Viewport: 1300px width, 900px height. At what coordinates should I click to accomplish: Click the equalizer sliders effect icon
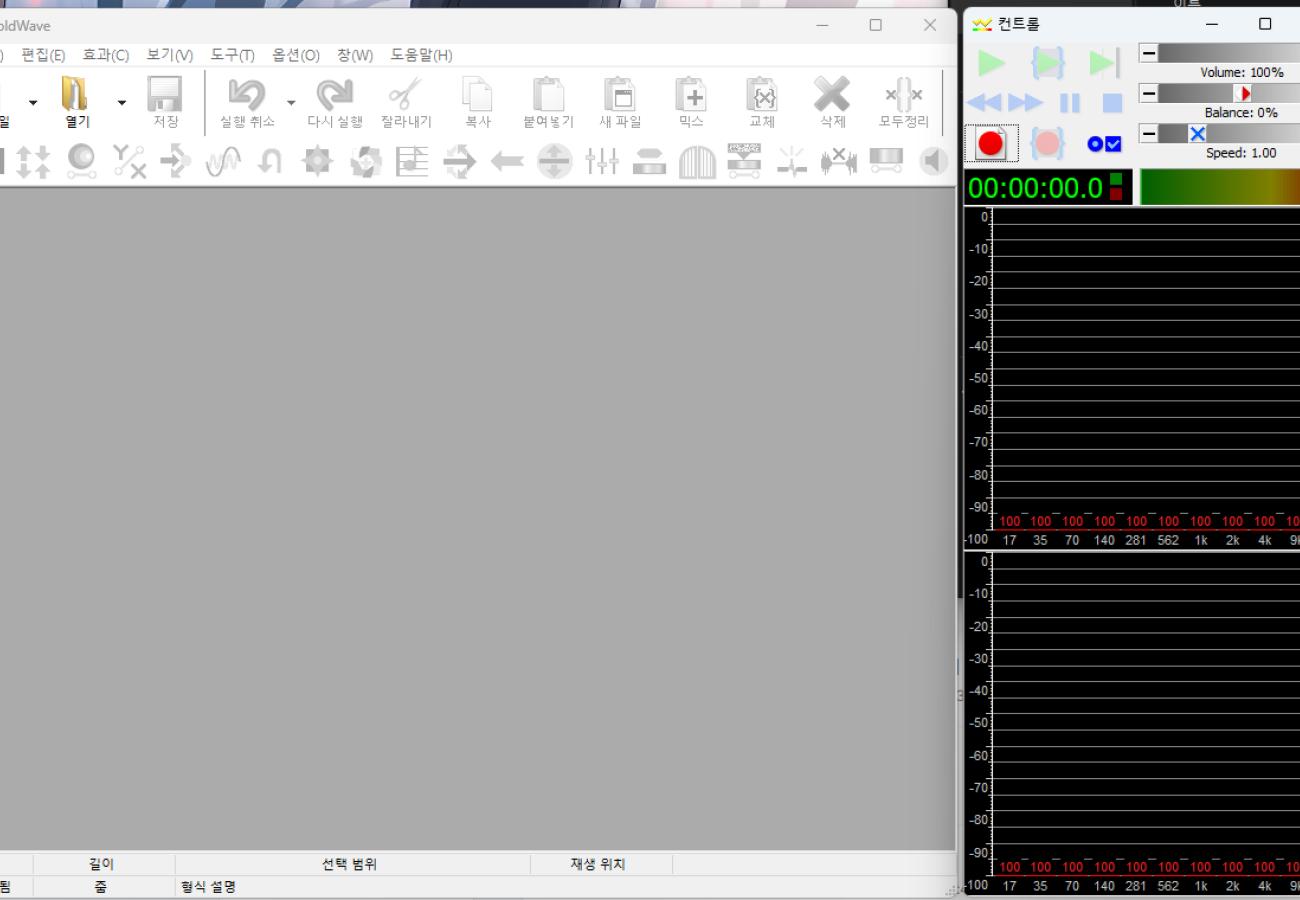[x=601, y=161]
